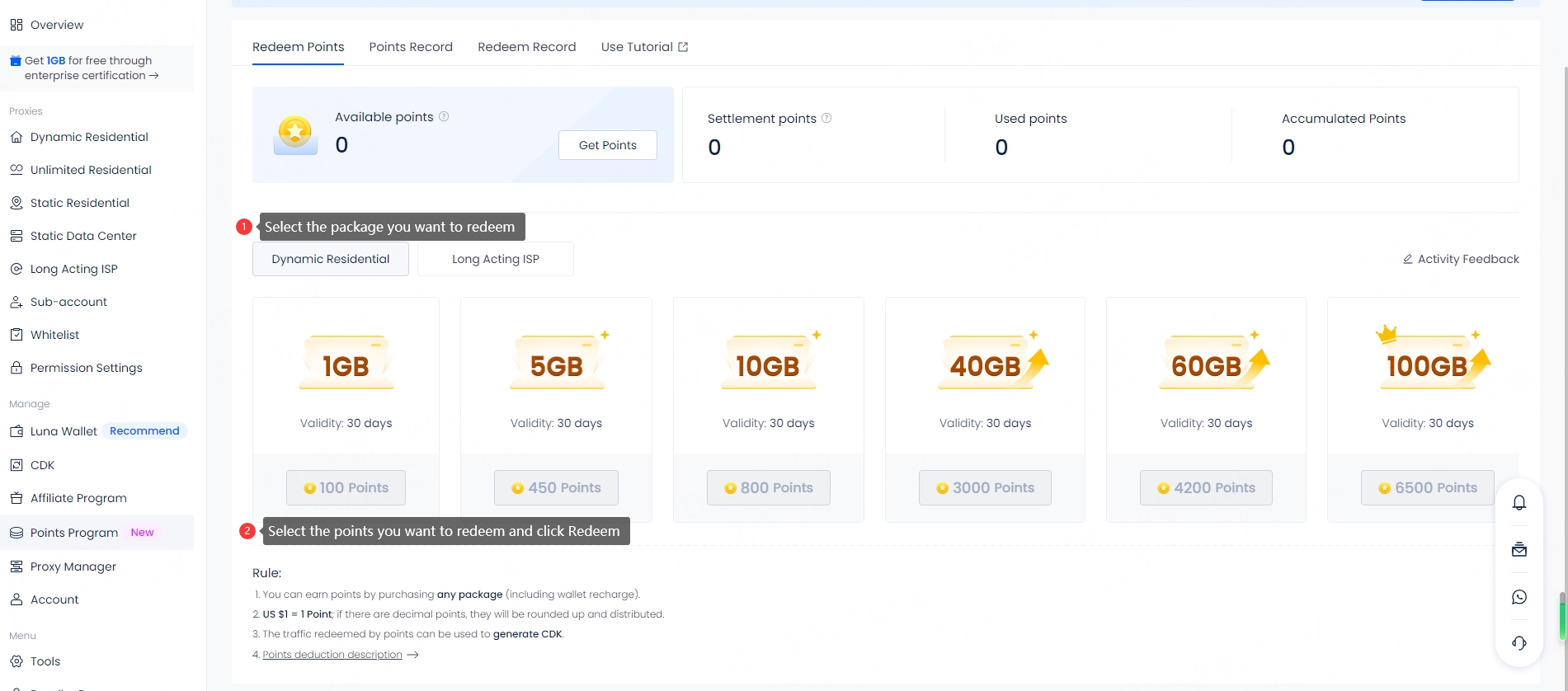The height and width of the screenshot is (691, 1568).
Task: Click the customer support headset icon
Action: pyautogui.click(x=1519, y=643)
